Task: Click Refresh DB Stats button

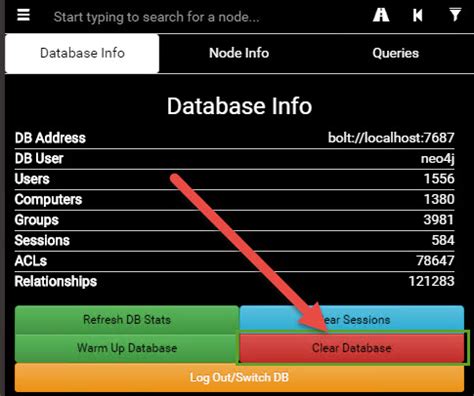Action: (127, 320)
